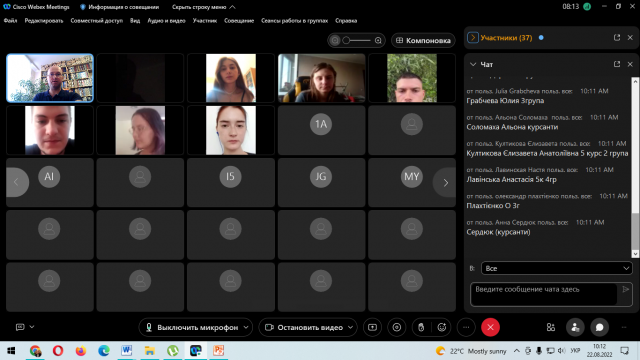640x360 pixels.
Task: Open Opera from the taskbar
Action: point(58,351)
